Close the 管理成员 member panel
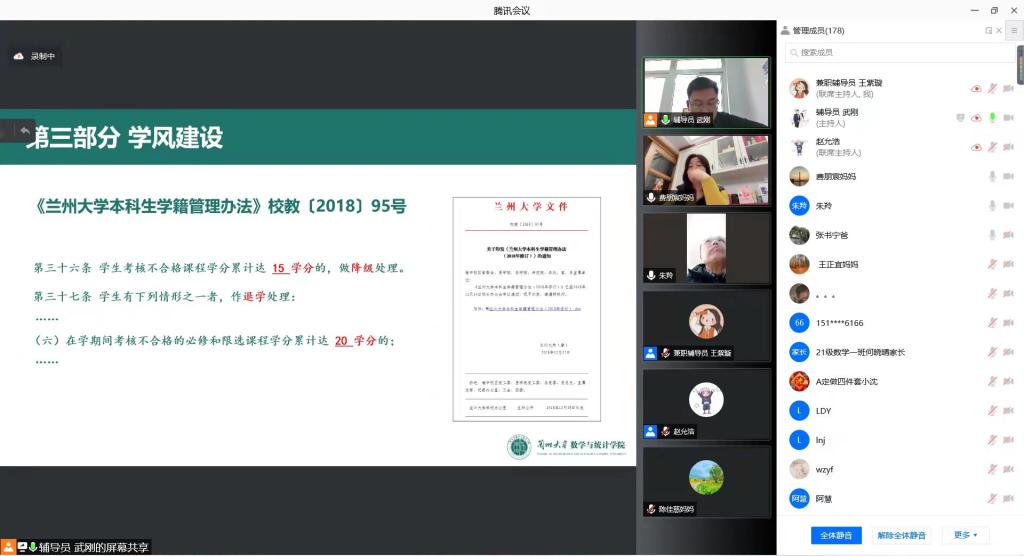 (1001, 31)
